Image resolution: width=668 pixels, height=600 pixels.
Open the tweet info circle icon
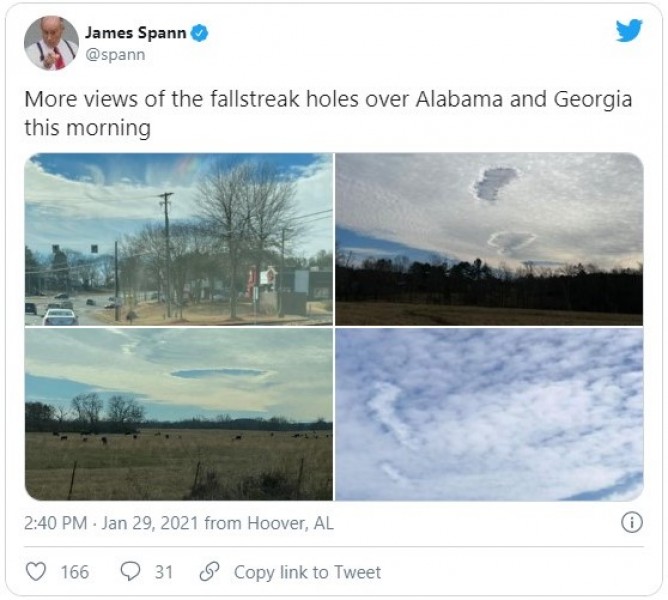tap(631, 523)
